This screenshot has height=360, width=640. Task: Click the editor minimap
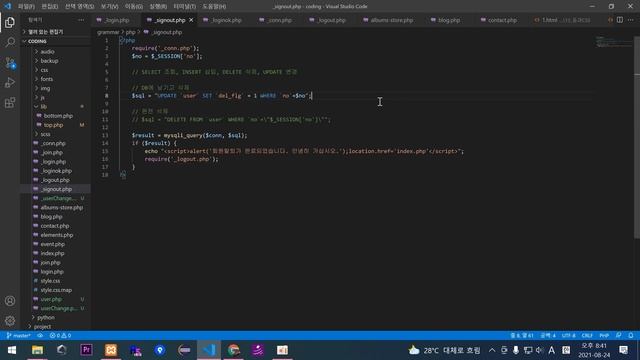coord(613,42)
